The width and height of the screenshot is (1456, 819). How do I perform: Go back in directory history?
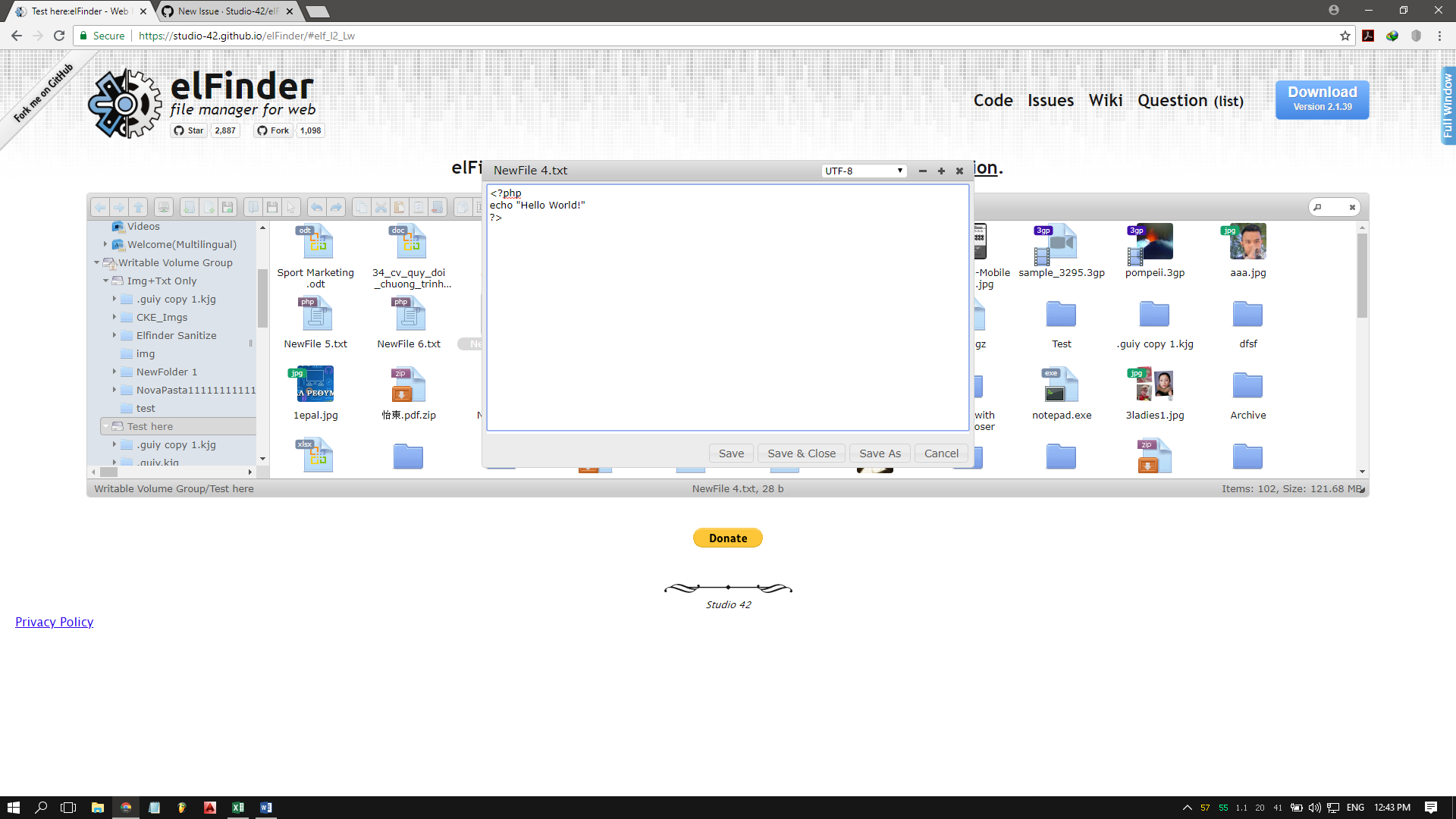tap(99, 206)
